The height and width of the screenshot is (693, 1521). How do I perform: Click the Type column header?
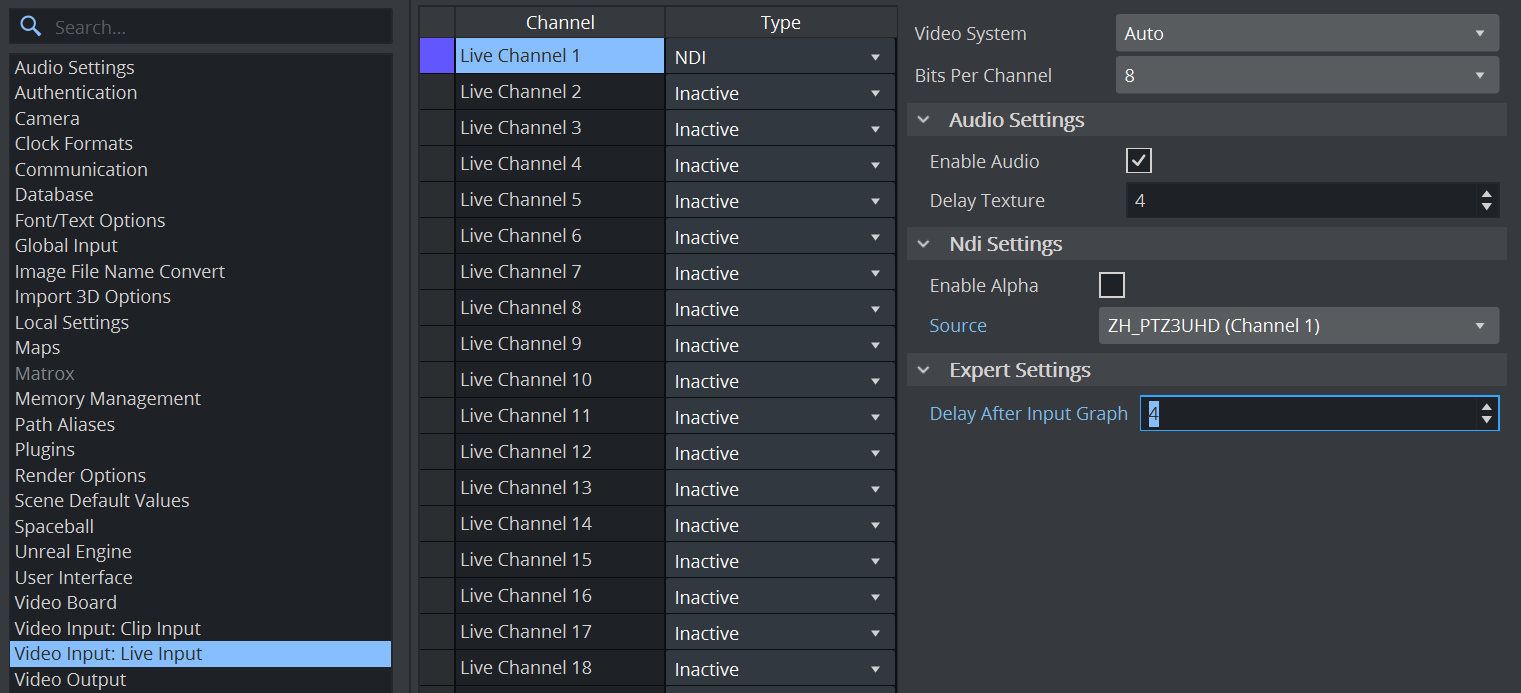click(x=780, y=23)
